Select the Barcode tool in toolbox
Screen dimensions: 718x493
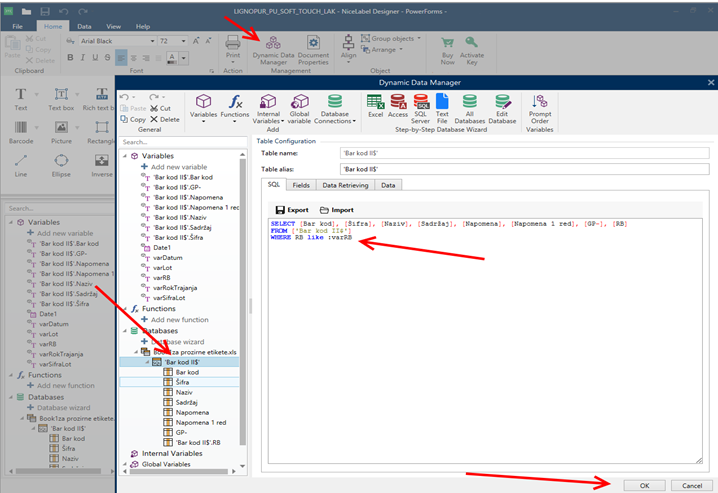(x=21, y=133)
